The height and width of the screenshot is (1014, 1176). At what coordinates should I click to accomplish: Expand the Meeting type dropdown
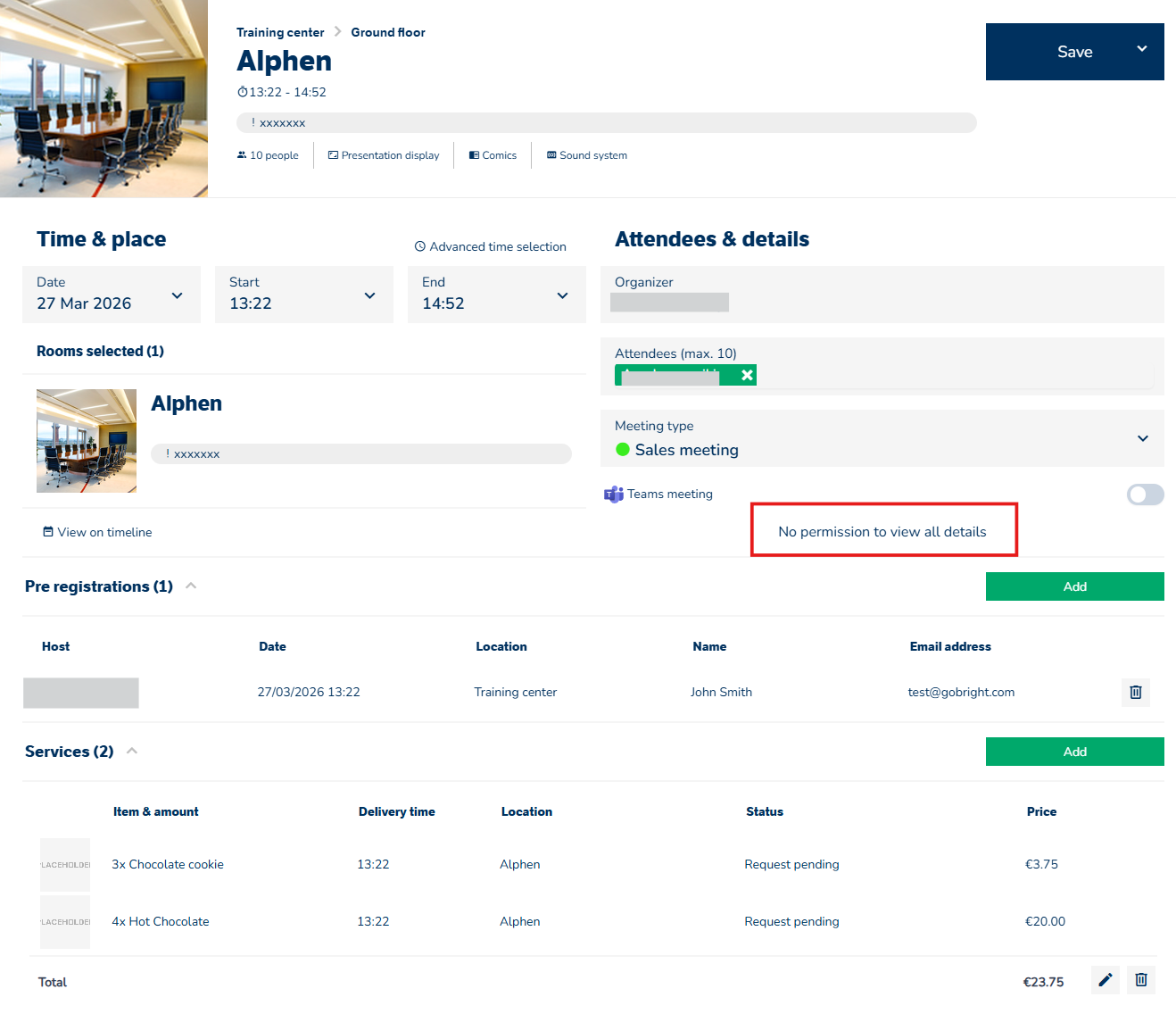(1142, 438)
